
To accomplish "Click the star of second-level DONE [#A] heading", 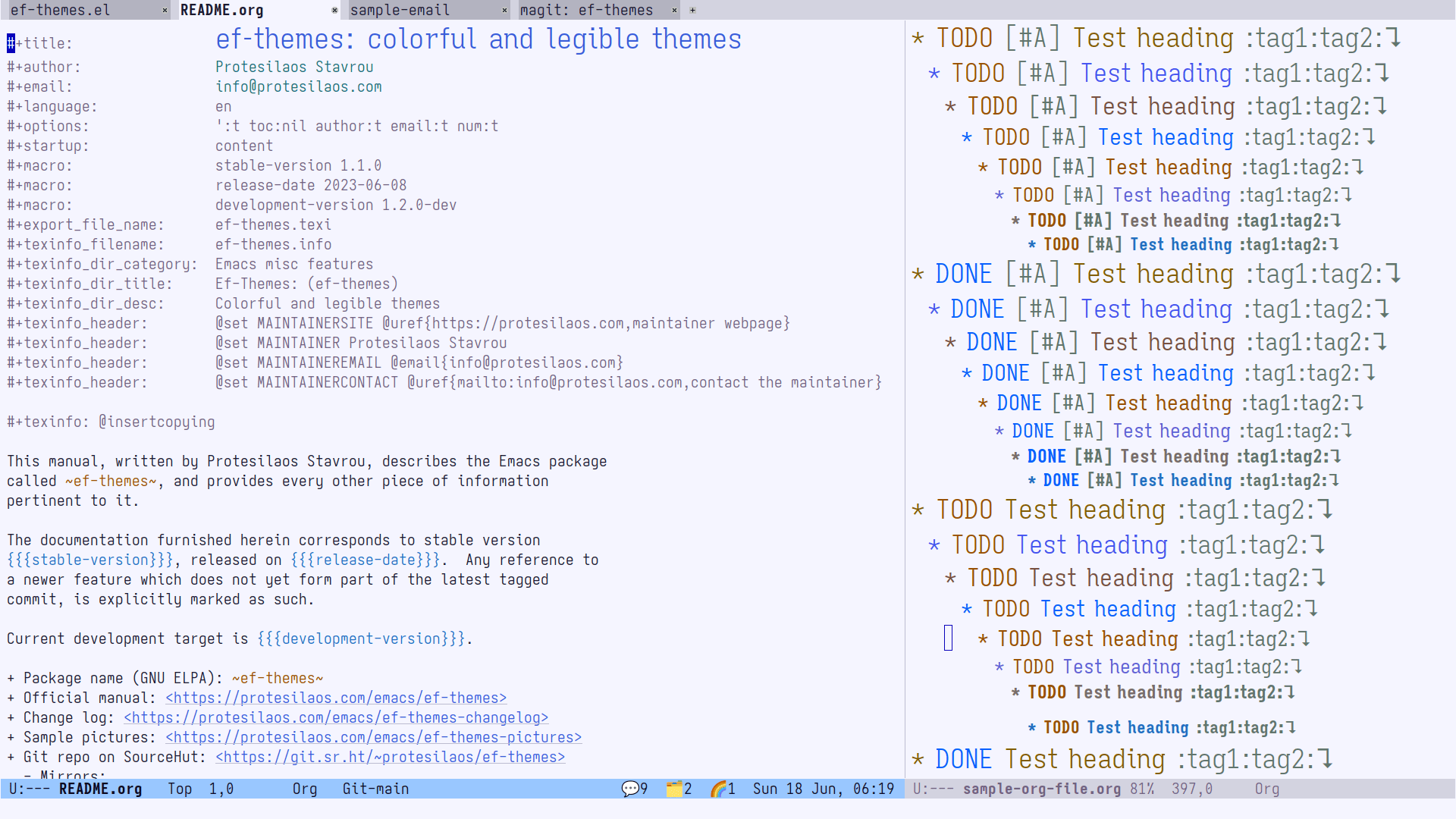I will (934, 309).
